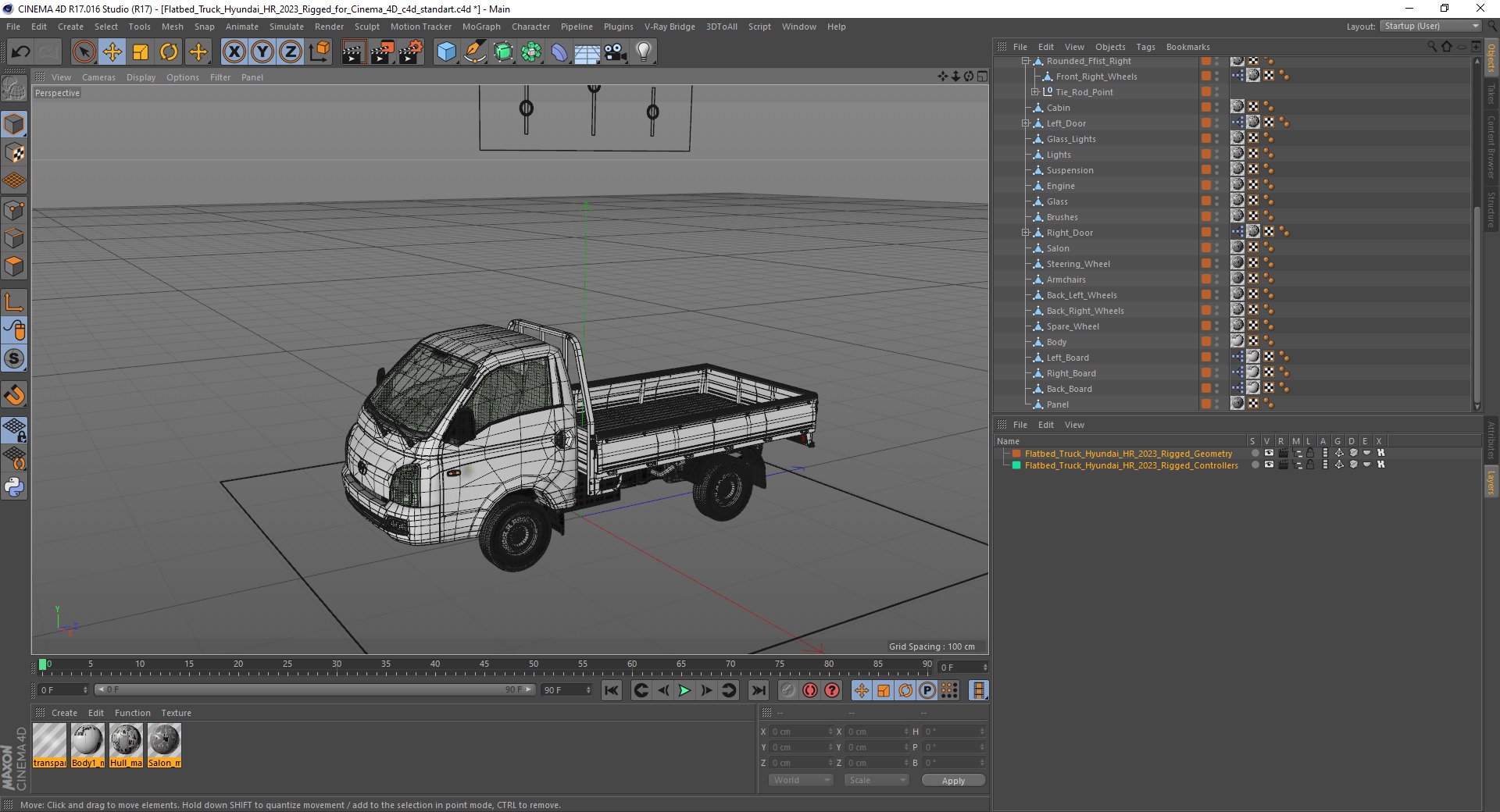Add a light object
Image resolution: width=1500 pixels, height=812 pixels.
tap(644, 52)
